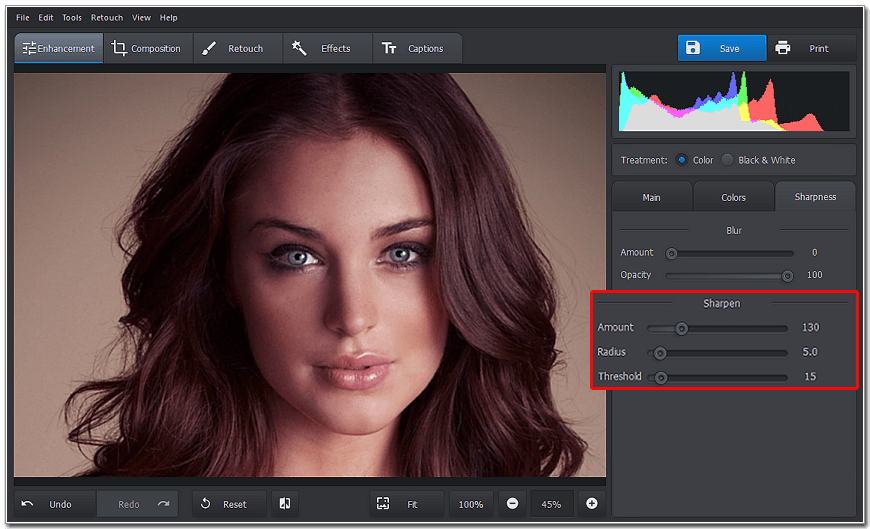This screenshot has width=870, height=529.
Task: Click the Undo arrow icon
Action: click(x=27, y=504)
